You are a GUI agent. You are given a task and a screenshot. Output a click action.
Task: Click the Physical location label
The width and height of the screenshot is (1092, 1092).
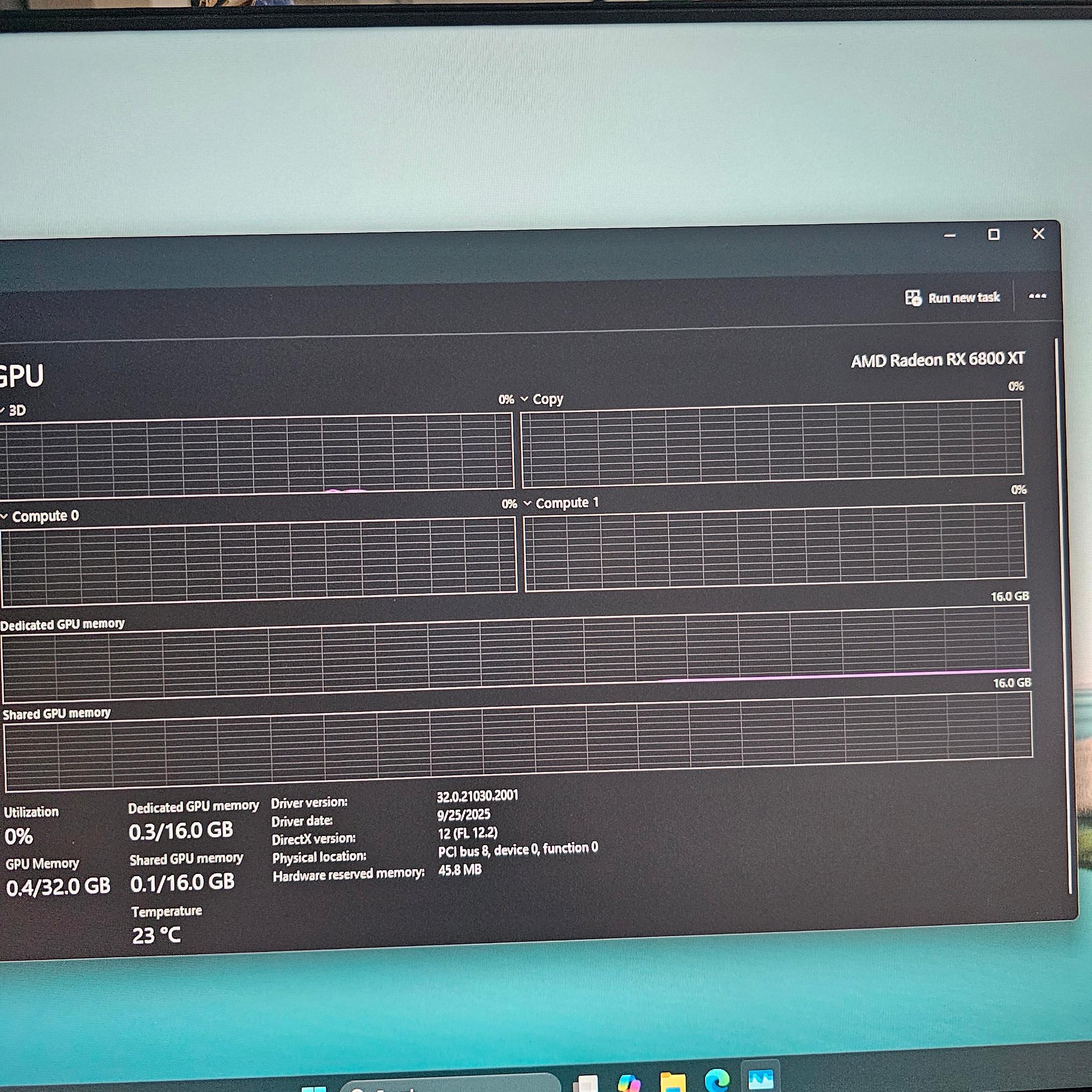(319, 857)
